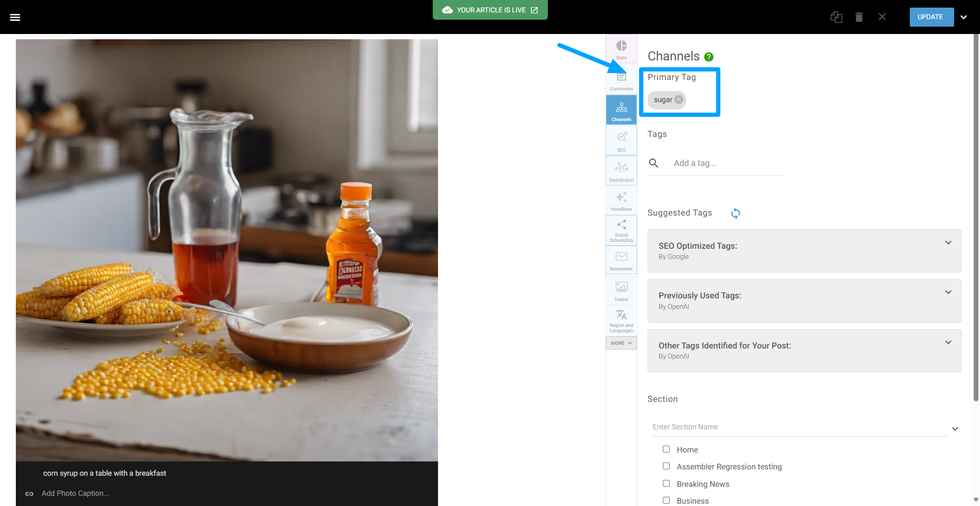980x506 pixels.
Task: Switch to the Newsletter tab
Action: pyautogui.click(x=621, y=261)
